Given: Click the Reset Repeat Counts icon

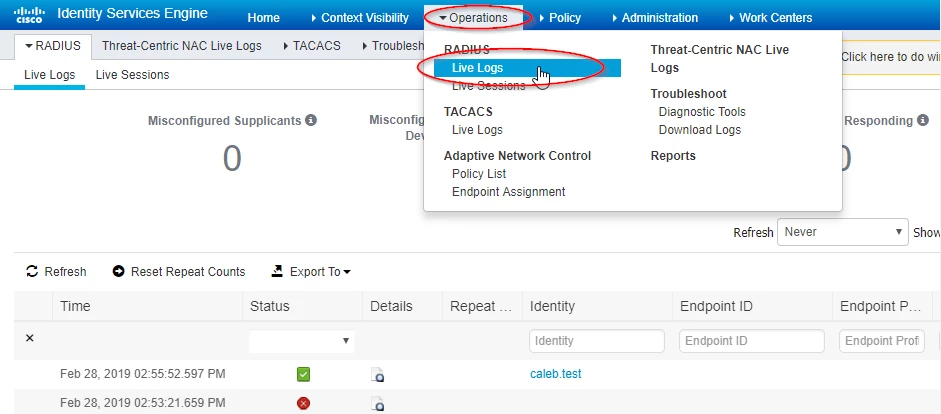Looking at the screenshot, I should click(118, 271).
